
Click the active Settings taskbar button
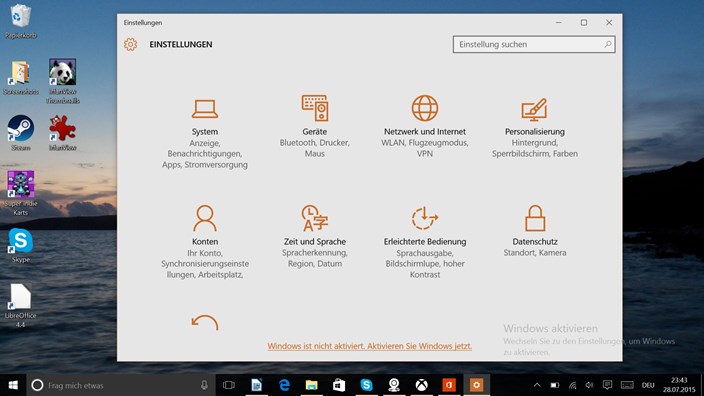pyautogui.click(x=476, y=385)
